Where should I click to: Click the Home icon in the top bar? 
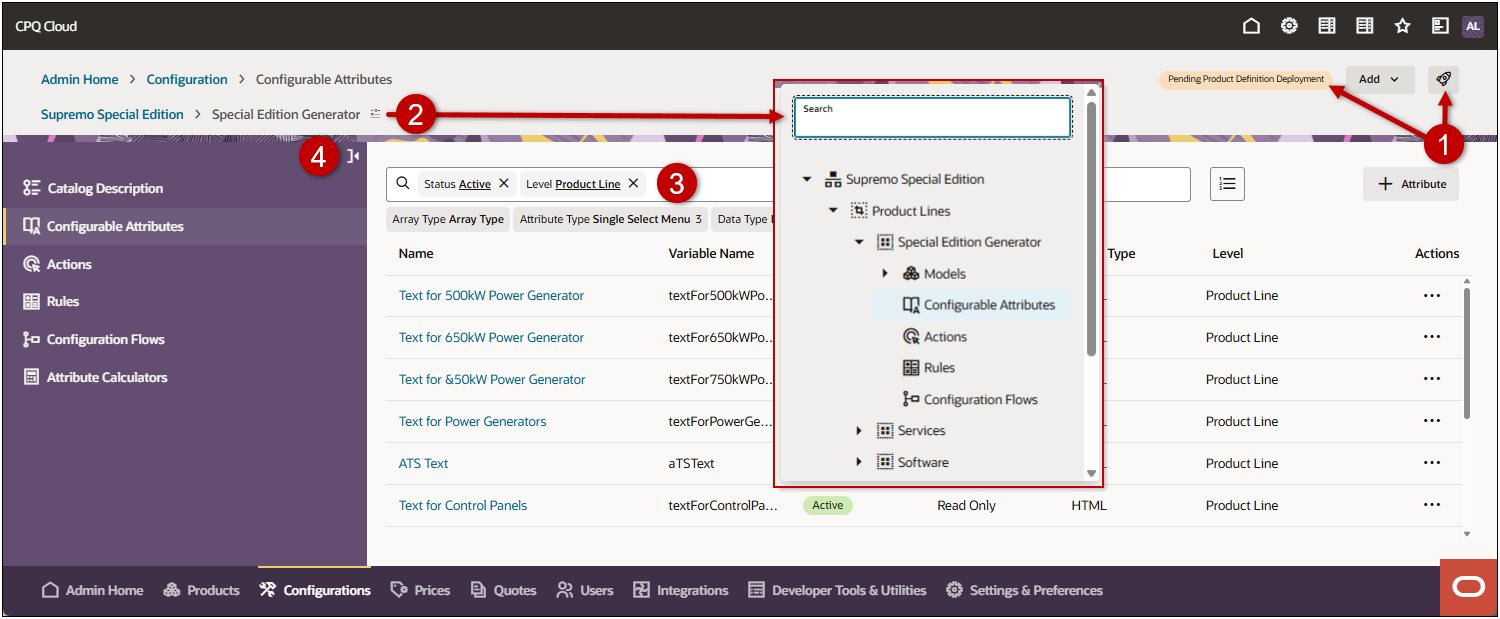pos(1251,26)
